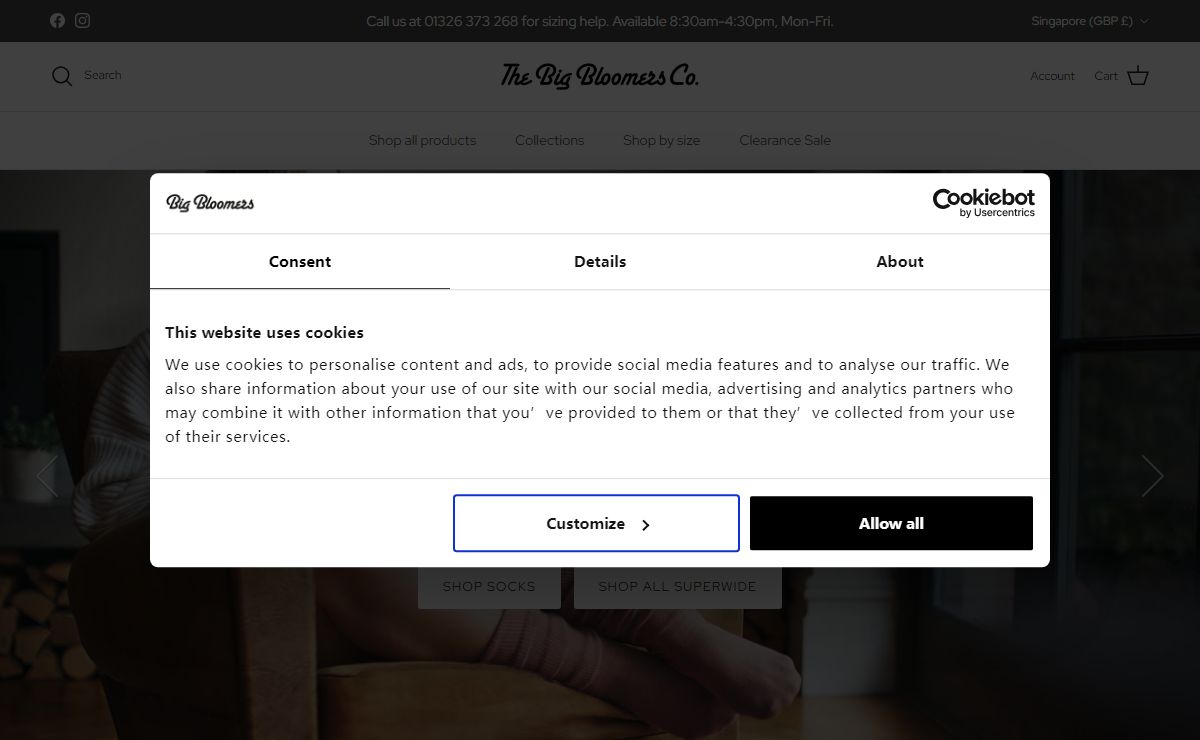1200x740 pixels.
Task: Open the Account link
Action: point(1052,76)
